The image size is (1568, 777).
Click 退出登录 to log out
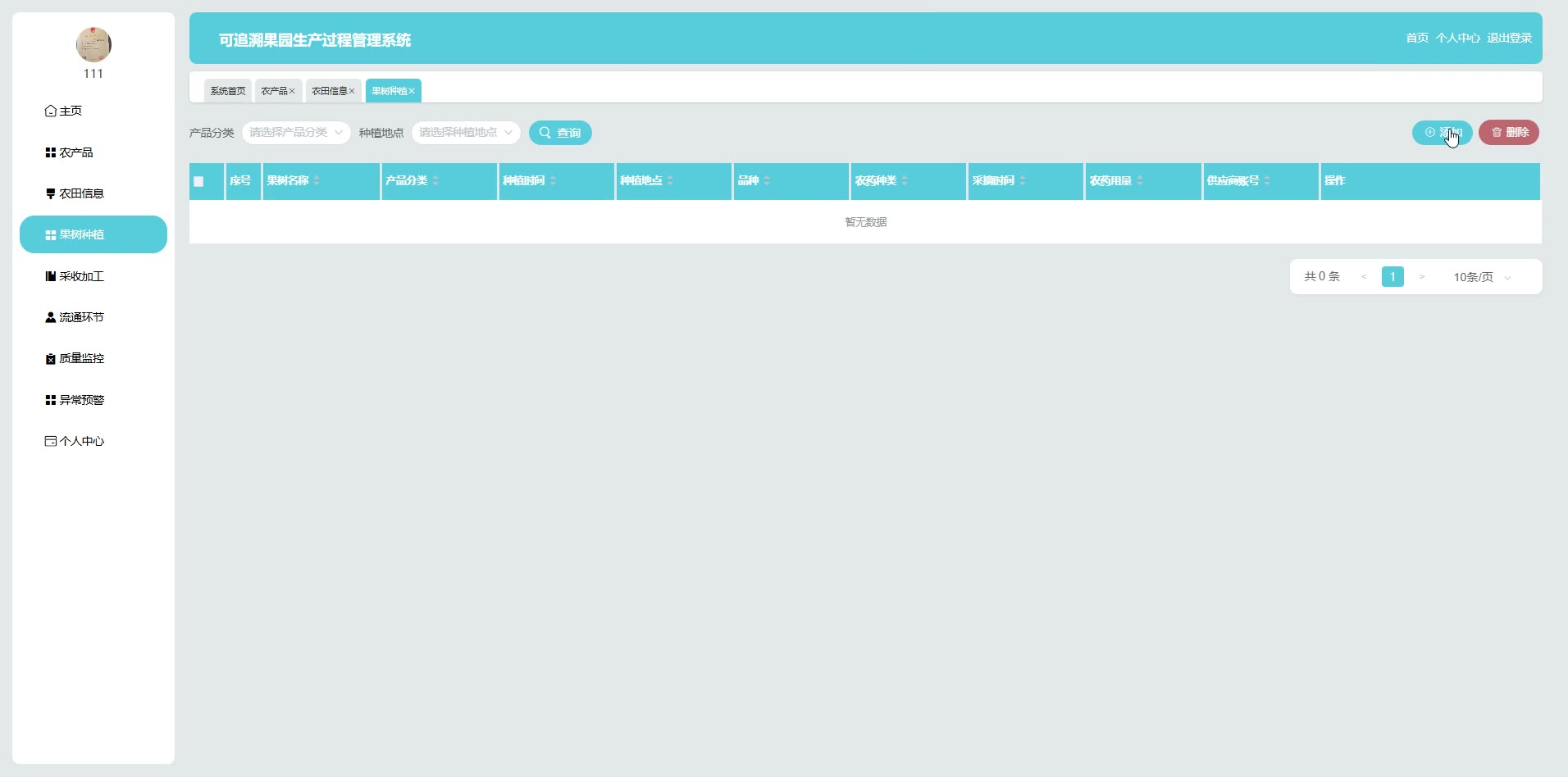click(x=1509, y=38)
